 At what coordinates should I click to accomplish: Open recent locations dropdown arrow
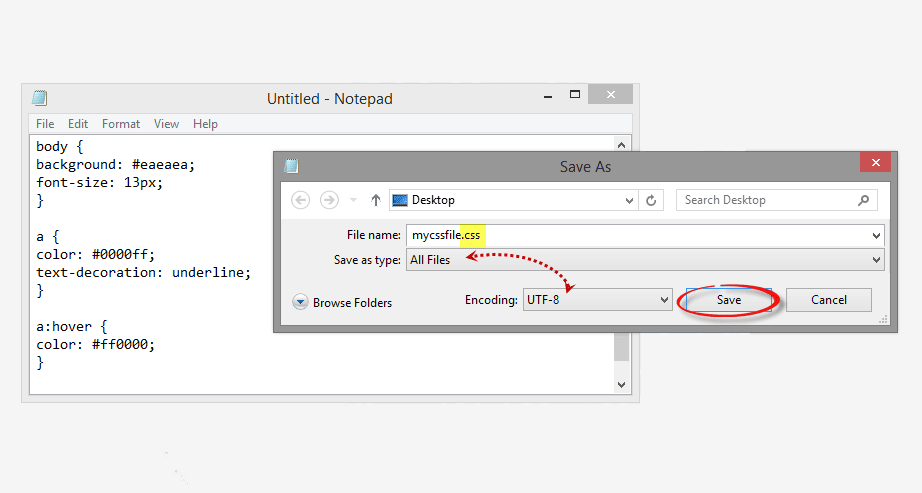353,200
